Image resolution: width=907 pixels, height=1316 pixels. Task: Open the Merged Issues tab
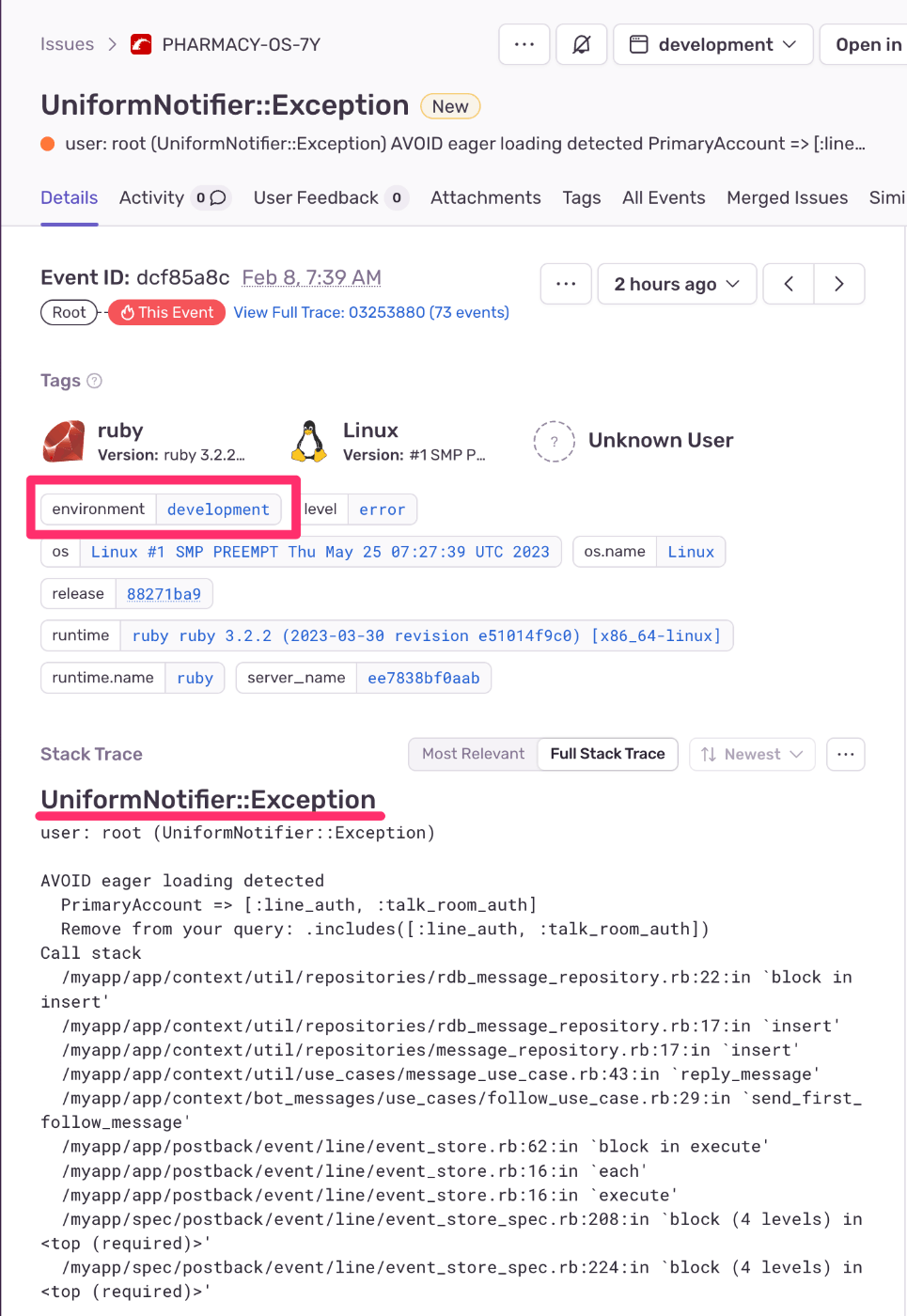(788, 197)
